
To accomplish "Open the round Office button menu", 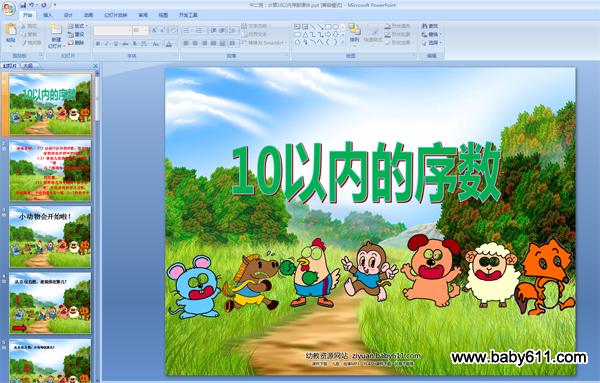I will pos(8,8).
